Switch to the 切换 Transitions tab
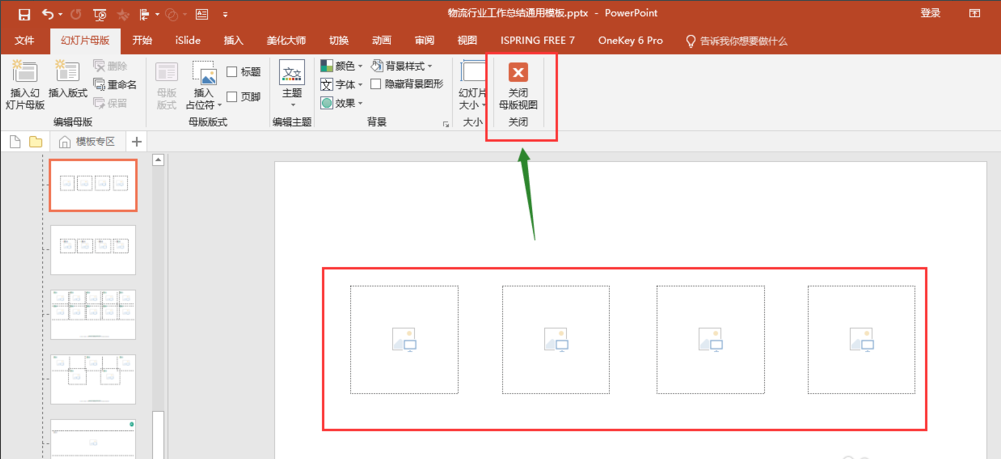This screenshot has height=459, width=1001. (x=339, y=41)
